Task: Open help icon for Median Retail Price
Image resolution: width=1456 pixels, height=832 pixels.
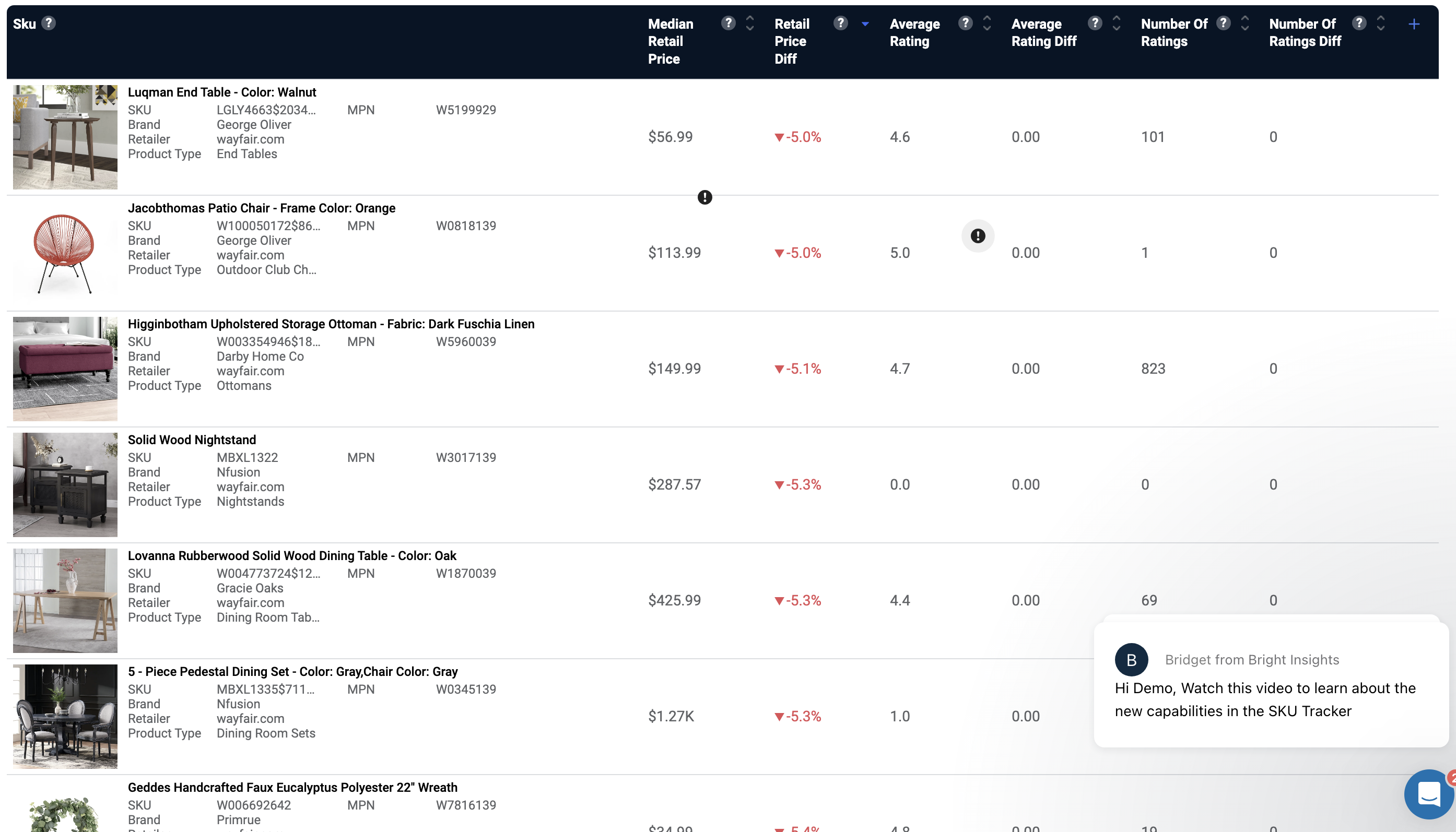Action: coord(727,23)
